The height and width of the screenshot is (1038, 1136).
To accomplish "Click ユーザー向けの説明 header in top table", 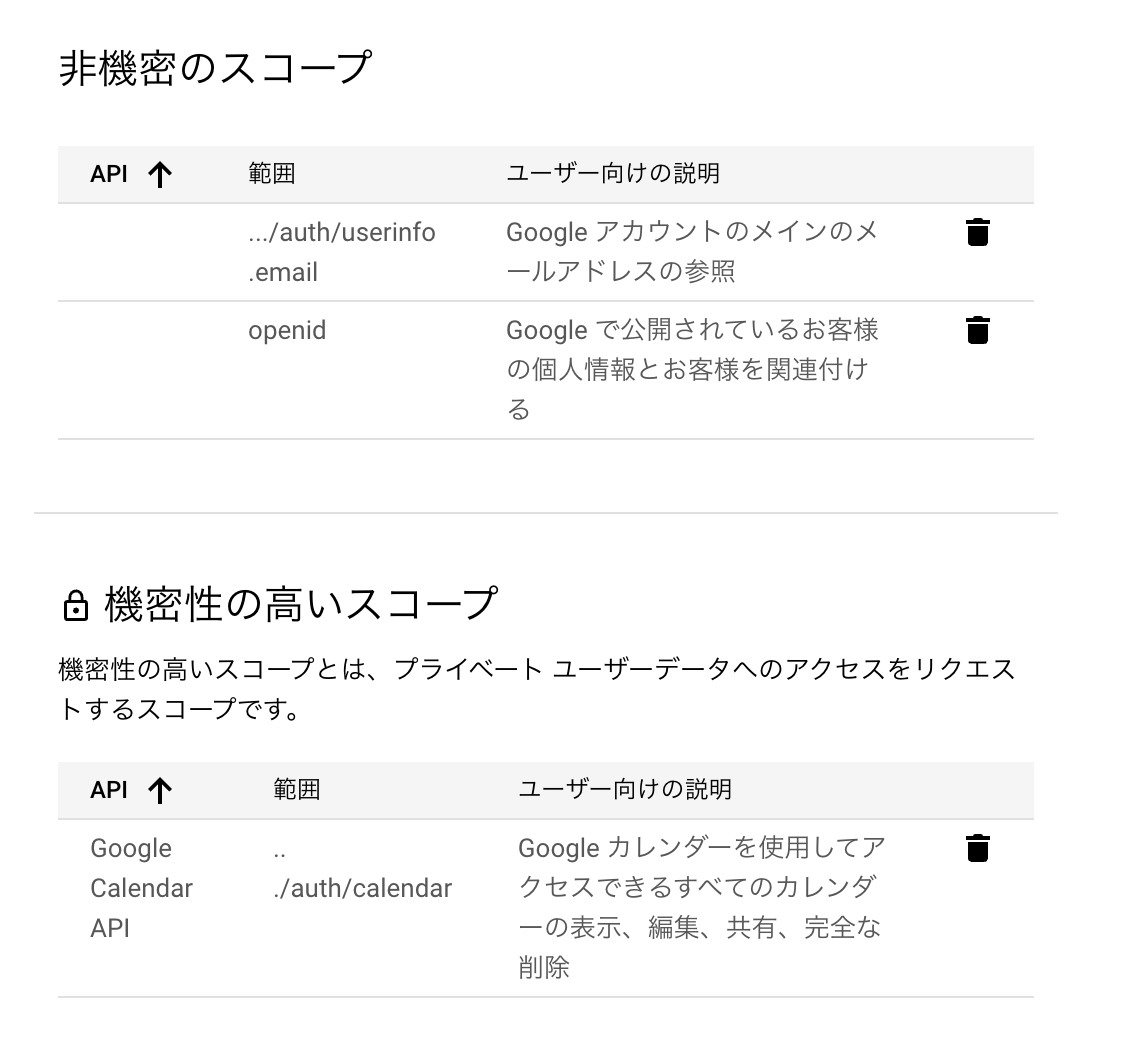I will 613,173.
